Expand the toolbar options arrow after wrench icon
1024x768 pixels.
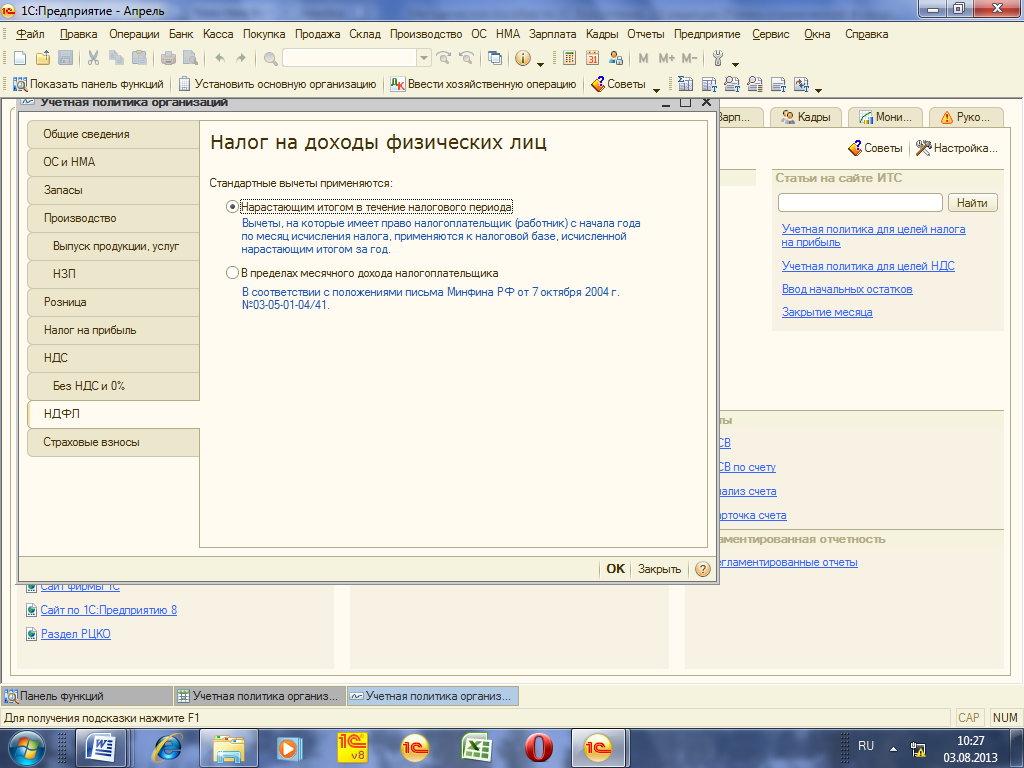tap(735, 64)
